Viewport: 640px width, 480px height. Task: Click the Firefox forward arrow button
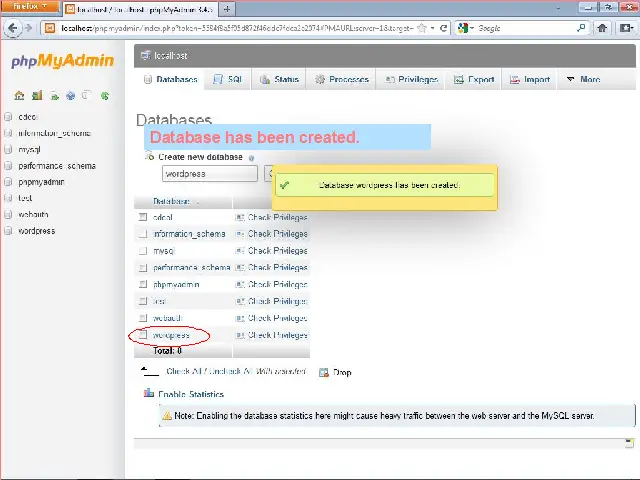(28, 28)
